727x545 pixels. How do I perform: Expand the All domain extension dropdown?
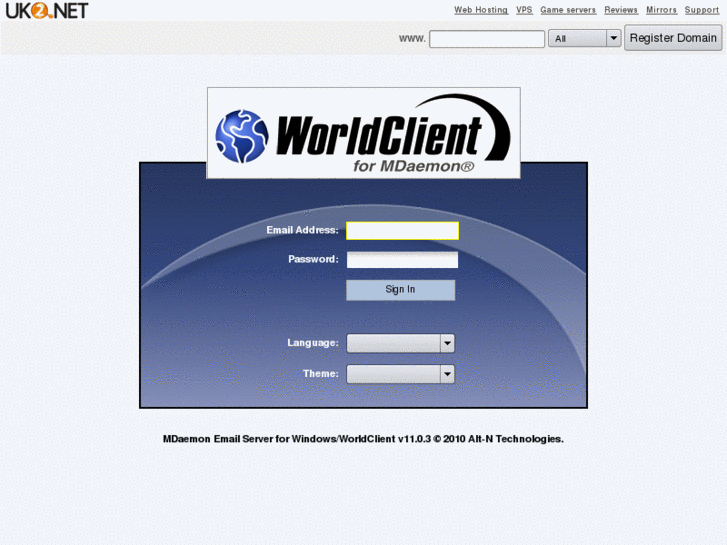coord(585,38)
